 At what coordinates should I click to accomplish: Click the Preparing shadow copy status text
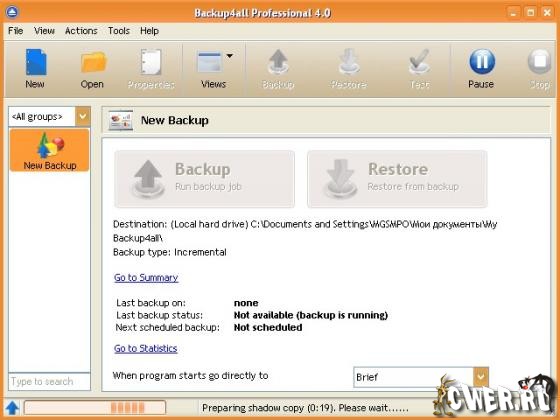pos(305,408)
